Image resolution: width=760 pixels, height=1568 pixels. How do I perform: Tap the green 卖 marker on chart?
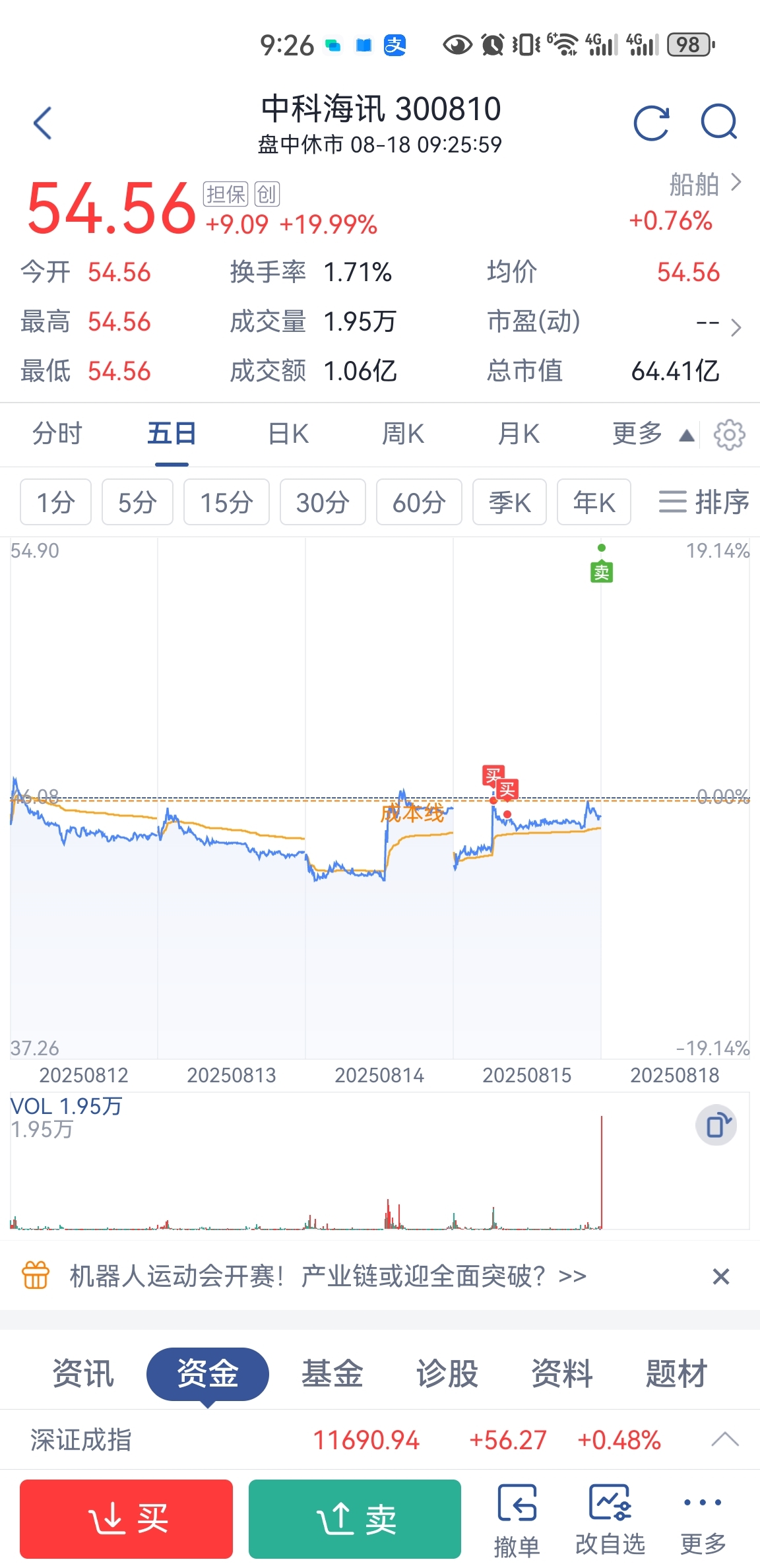[x=602, y=572]
